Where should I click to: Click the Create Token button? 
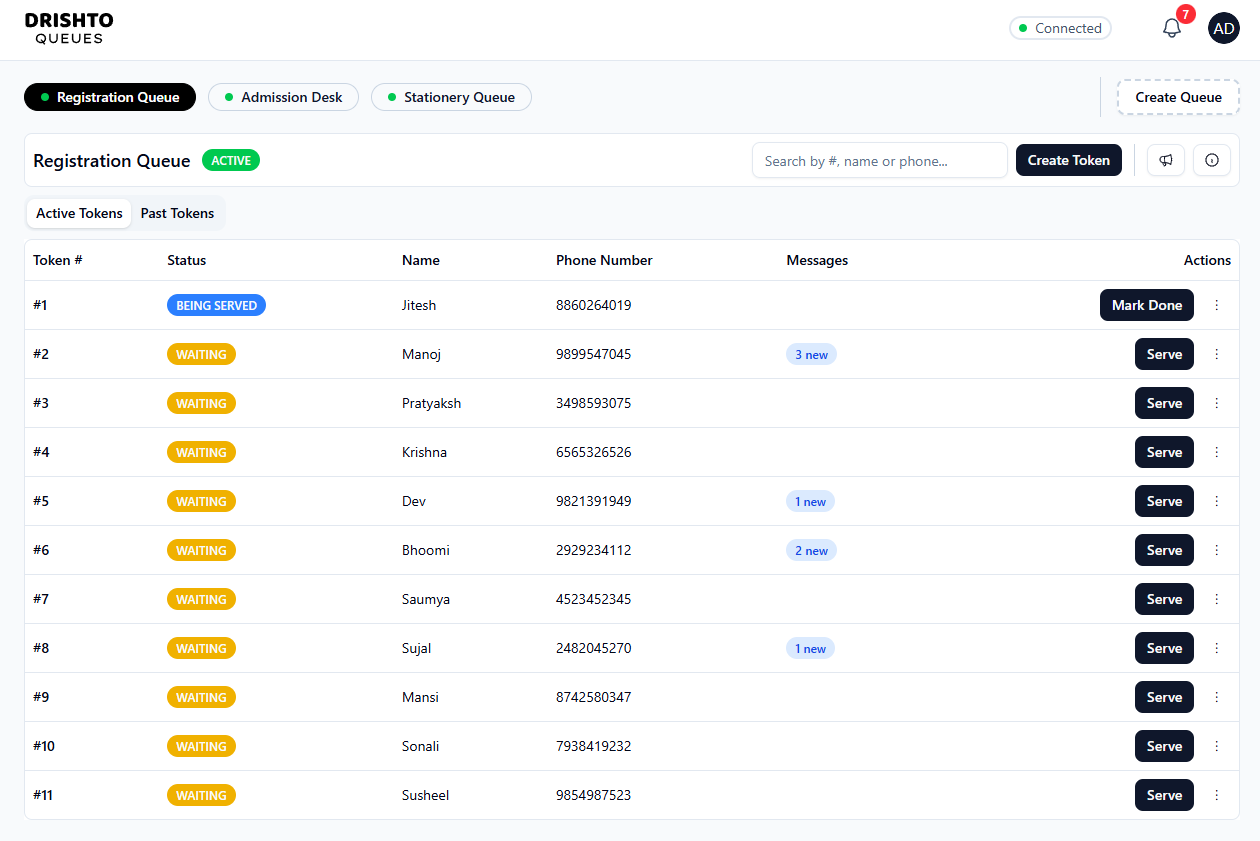[1068, 160]
